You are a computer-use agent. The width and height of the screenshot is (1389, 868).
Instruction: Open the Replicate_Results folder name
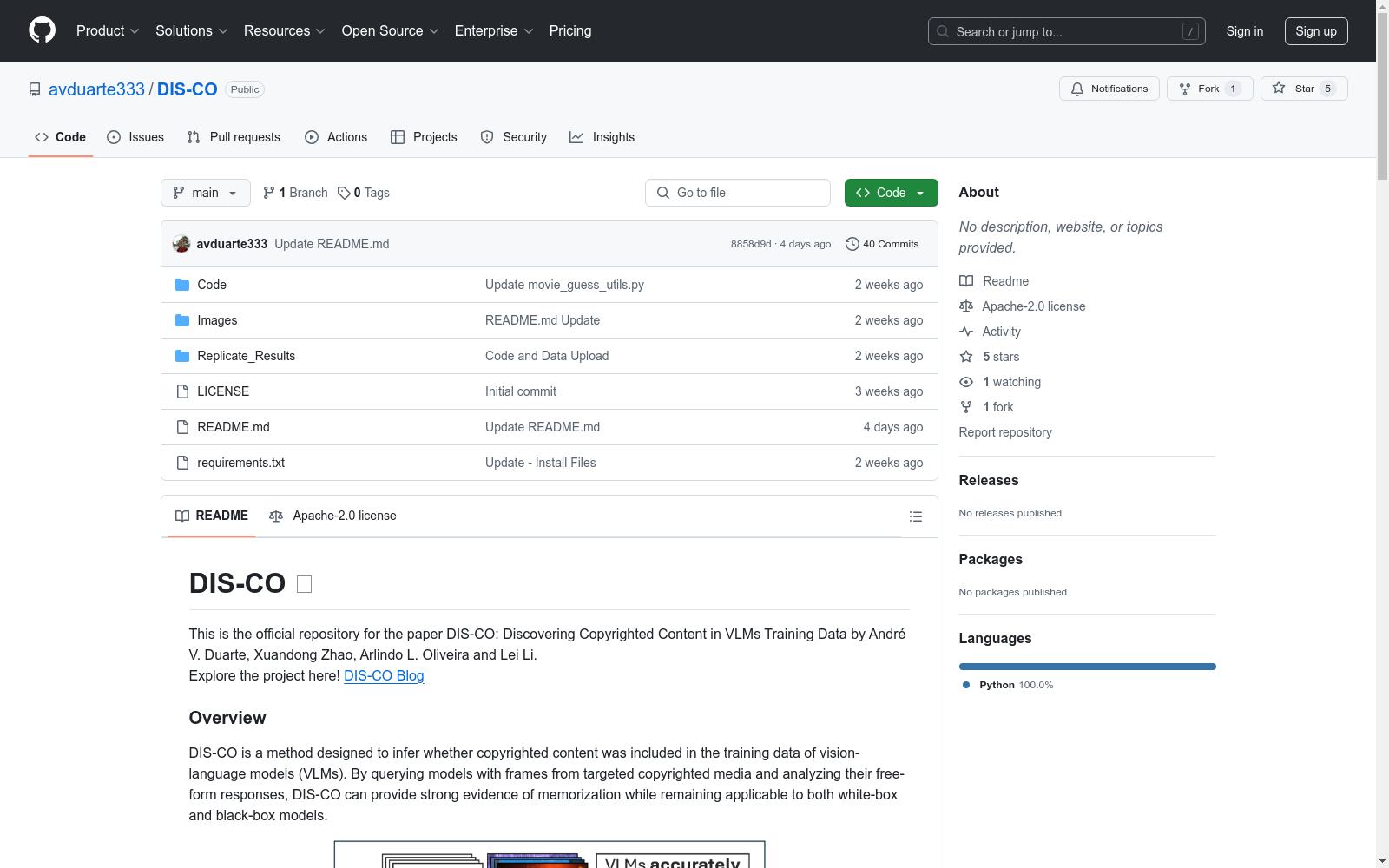click(x=247, y=356)
